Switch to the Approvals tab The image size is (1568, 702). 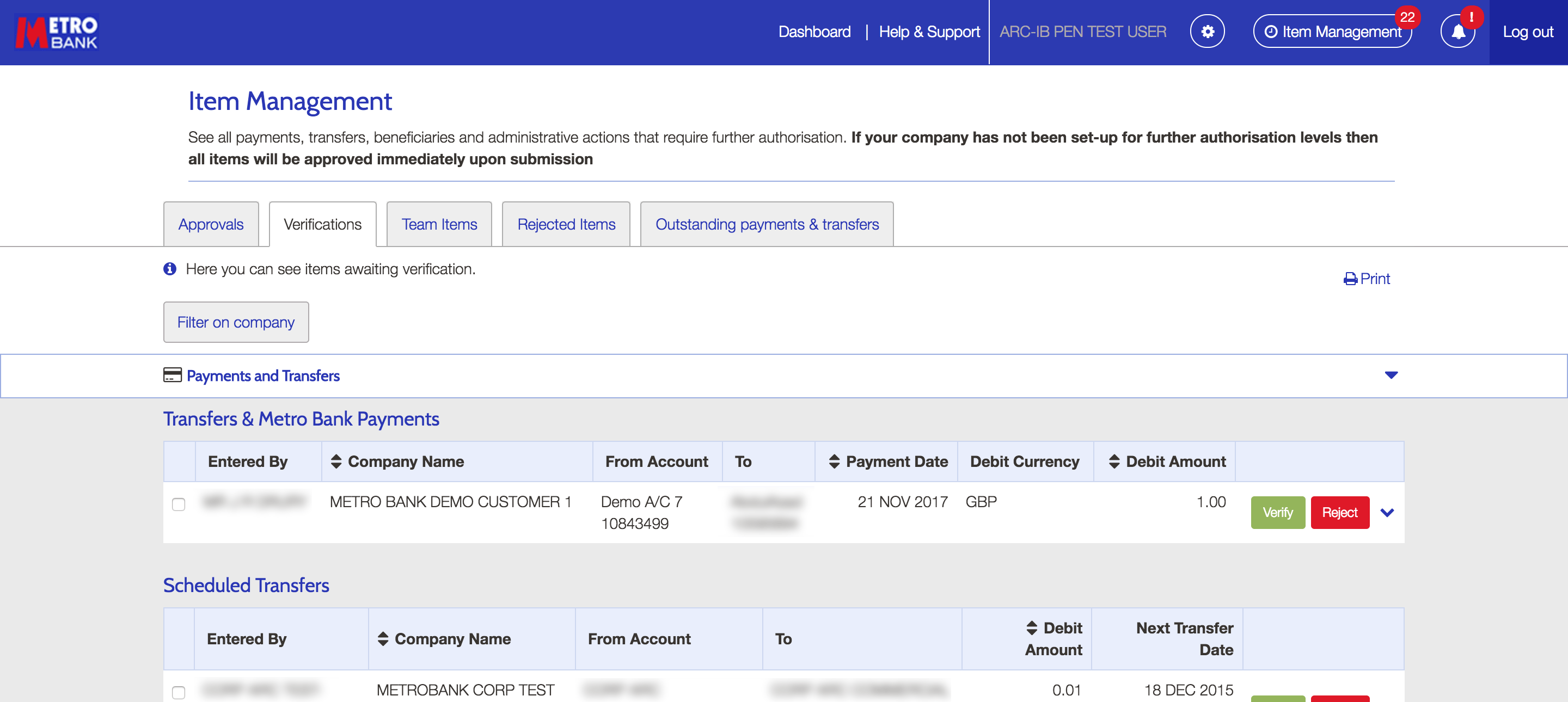211,224
